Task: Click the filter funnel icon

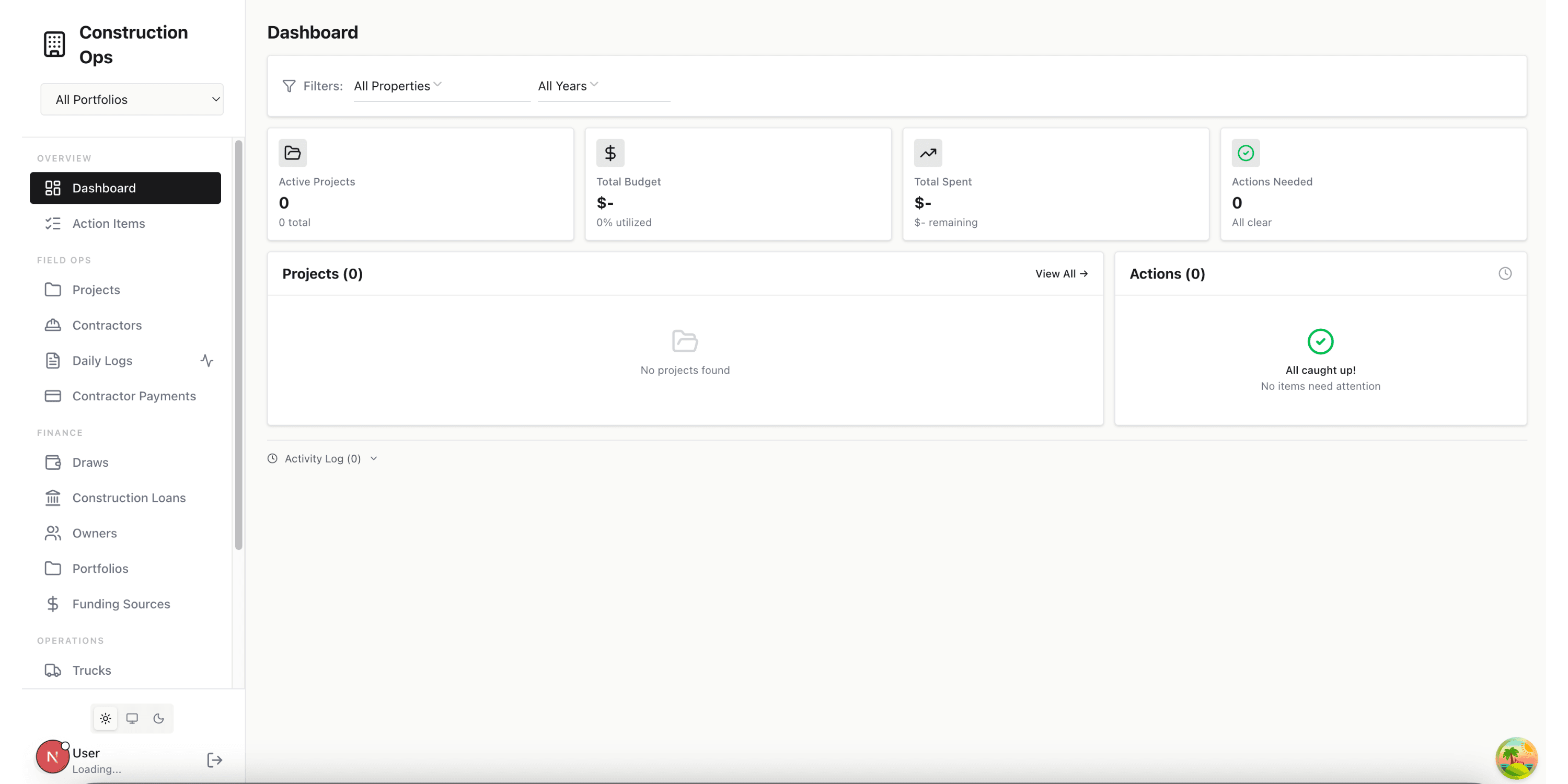Action: (289, 86)
